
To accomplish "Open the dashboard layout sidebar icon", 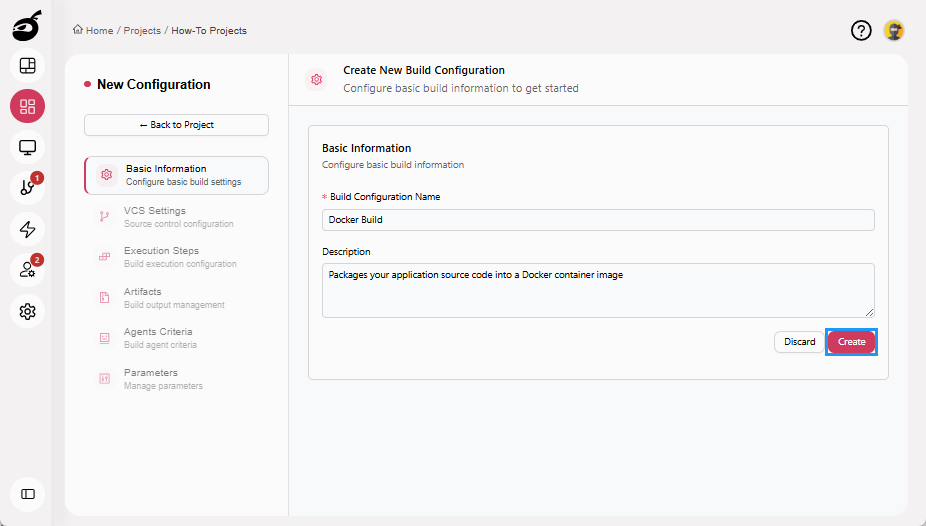I will tap(27, 66).
